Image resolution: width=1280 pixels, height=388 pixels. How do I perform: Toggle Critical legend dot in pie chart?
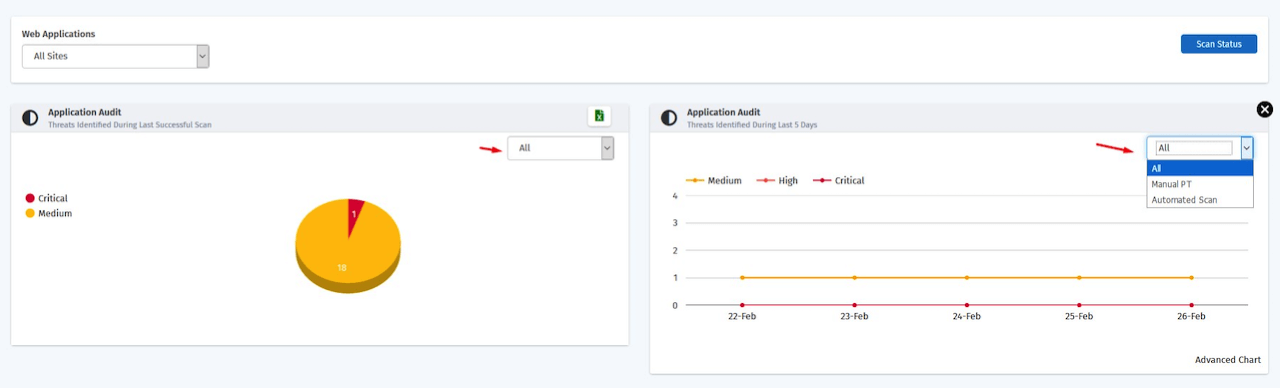point(30,198)
